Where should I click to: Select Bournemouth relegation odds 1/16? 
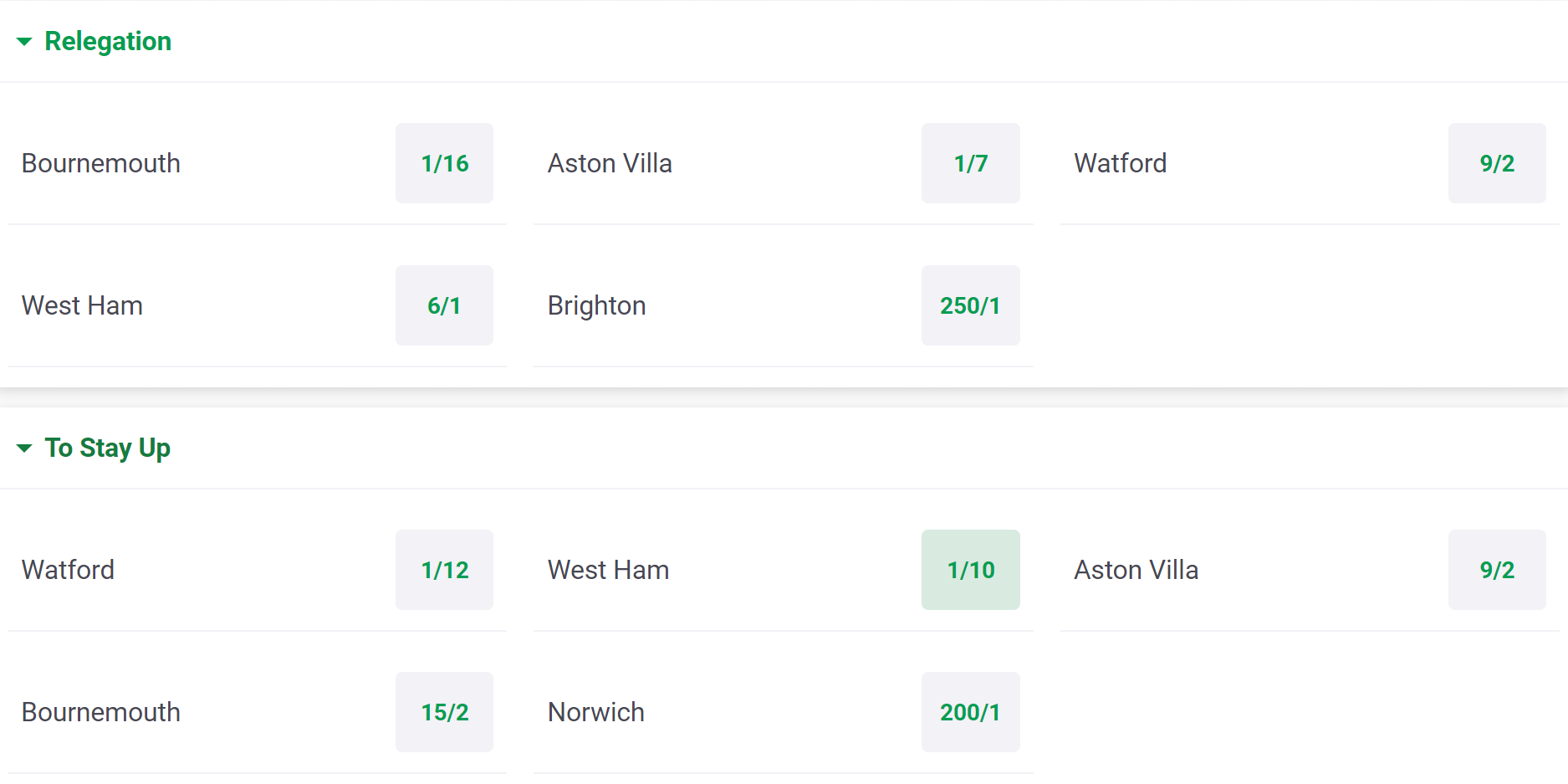[x=444, y=163]
